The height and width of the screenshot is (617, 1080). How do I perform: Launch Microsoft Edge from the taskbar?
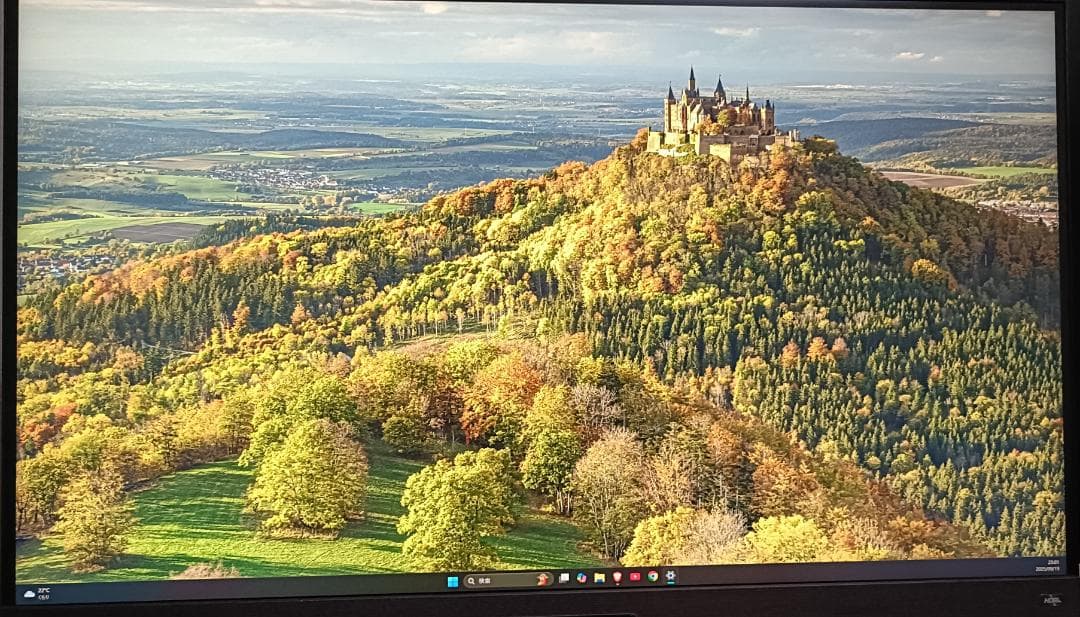point(581,579)
